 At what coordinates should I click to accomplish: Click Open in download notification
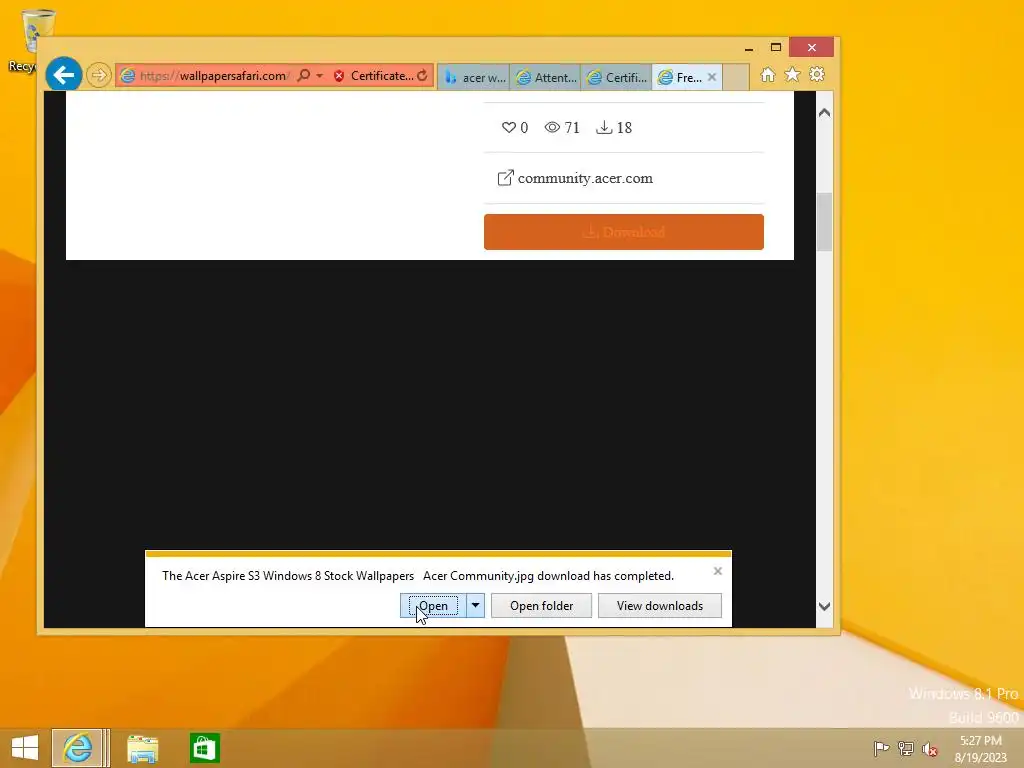pyautogui.click(x=433, y=606)
